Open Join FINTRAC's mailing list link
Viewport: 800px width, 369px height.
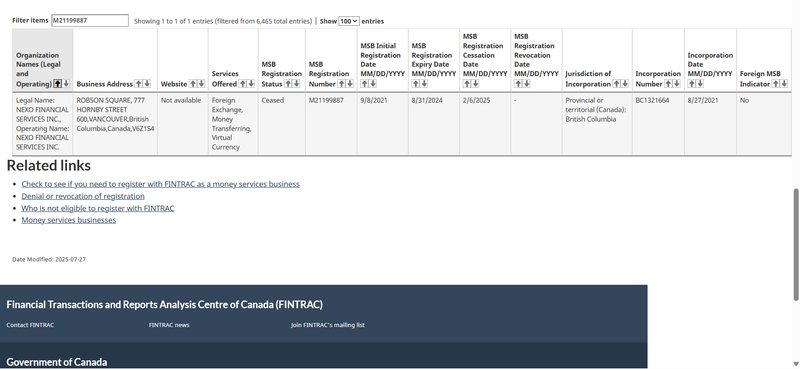[328, 325]
